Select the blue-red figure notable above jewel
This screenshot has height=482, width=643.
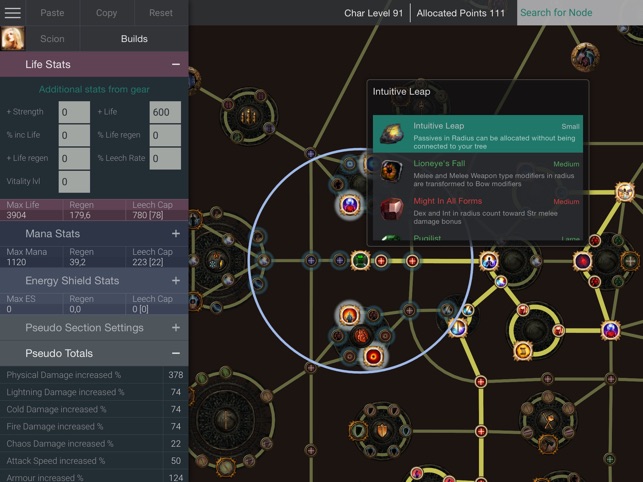point(350,204)
